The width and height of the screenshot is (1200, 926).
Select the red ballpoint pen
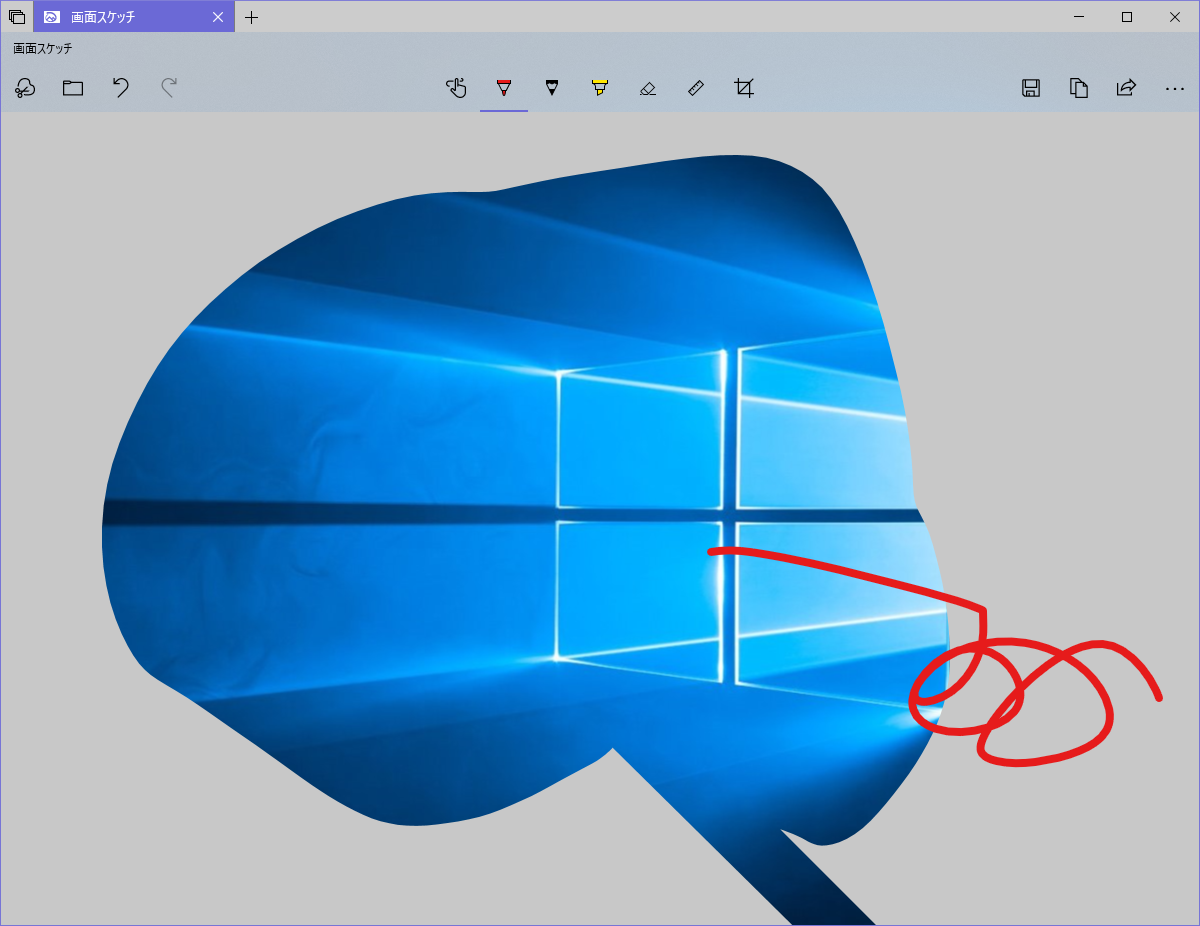point(504,88)
